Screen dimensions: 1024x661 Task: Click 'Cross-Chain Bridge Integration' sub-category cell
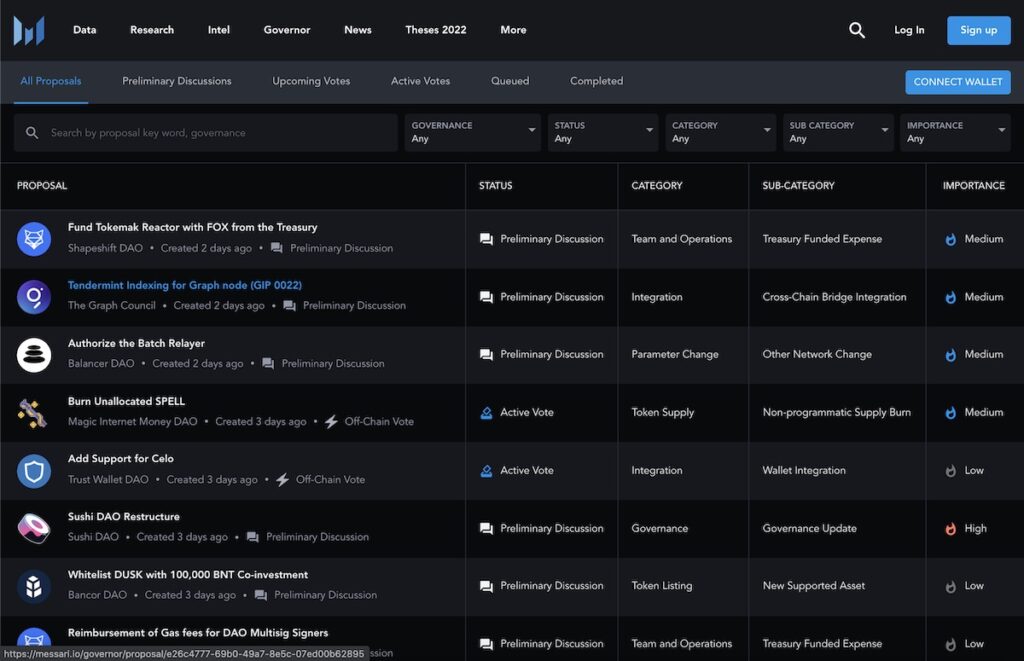point(834,297)
